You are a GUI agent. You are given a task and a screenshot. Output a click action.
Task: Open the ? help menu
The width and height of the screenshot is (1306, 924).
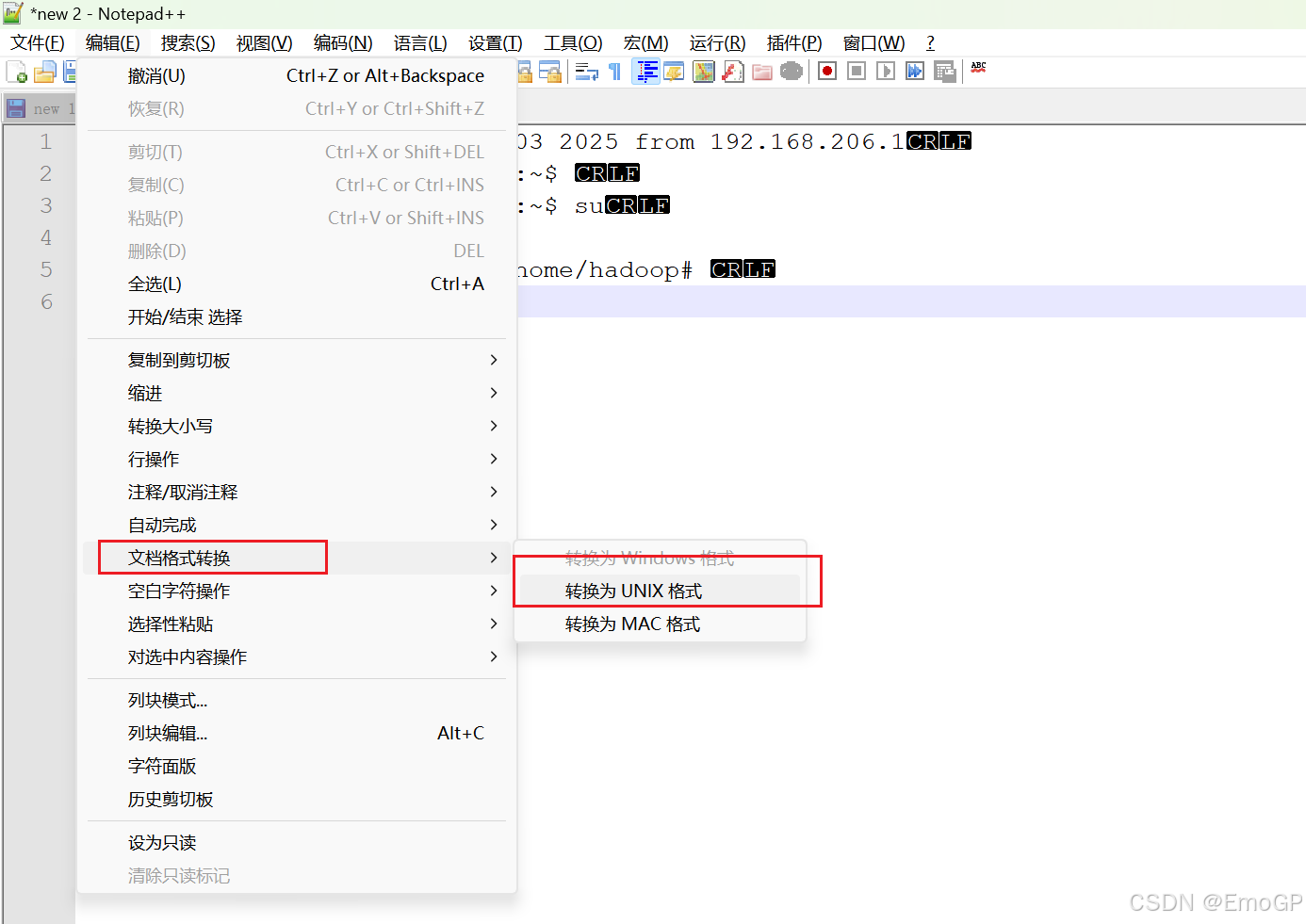point(931,43)
